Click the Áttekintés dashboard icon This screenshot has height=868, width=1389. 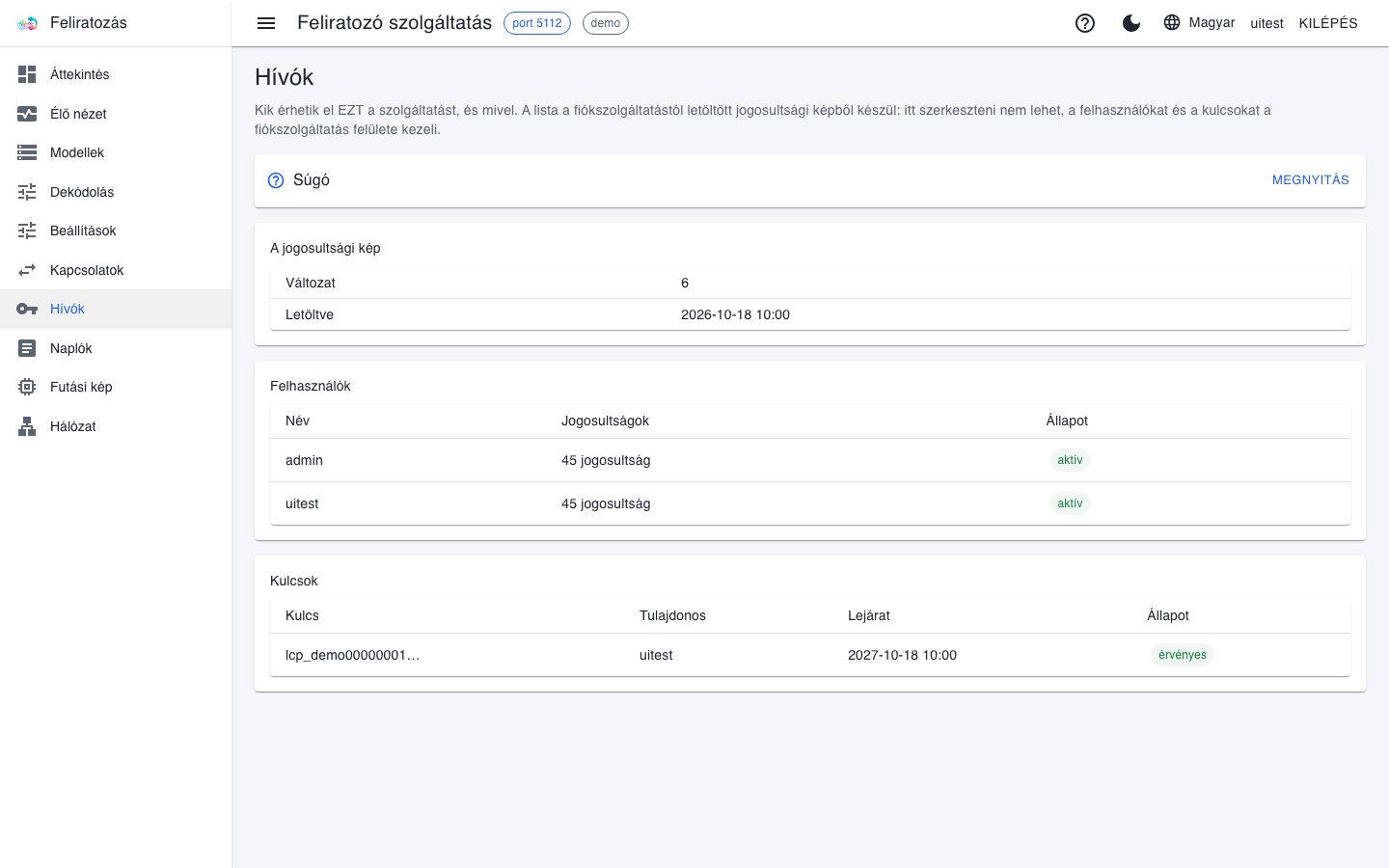click(x=27, y=74)
